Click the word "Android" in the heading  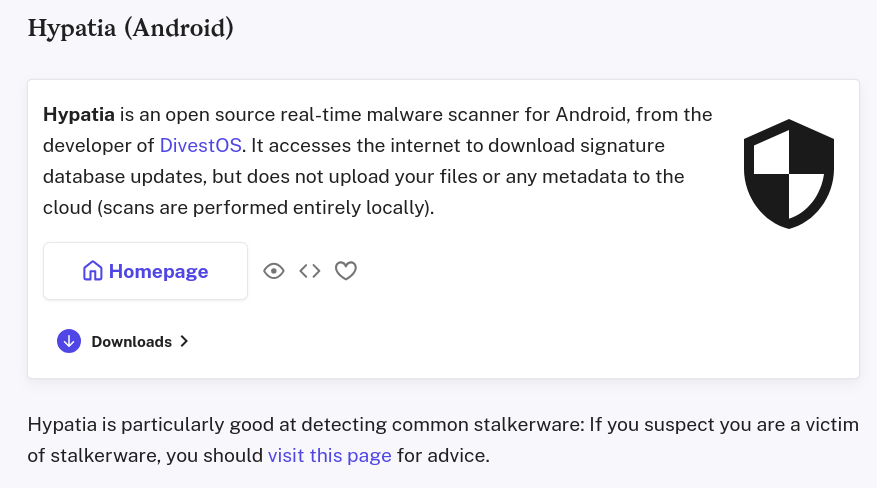tap(179, 27)
